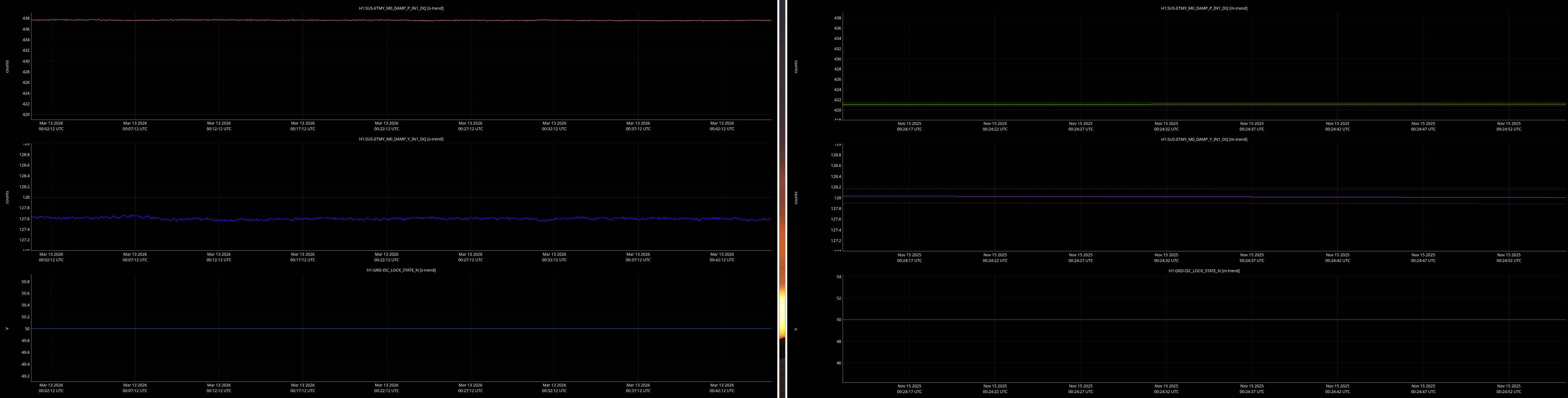The height and width of the screenshot is (398, 1568).
Task: Click the H1:GRD-ISC_LOCK_STATE_N [s-trend] title
Action: point(401,271)
